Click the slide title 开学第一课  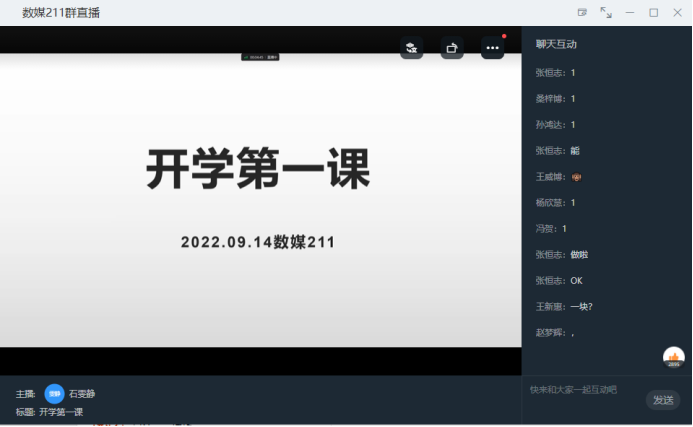tap(258, 169)
